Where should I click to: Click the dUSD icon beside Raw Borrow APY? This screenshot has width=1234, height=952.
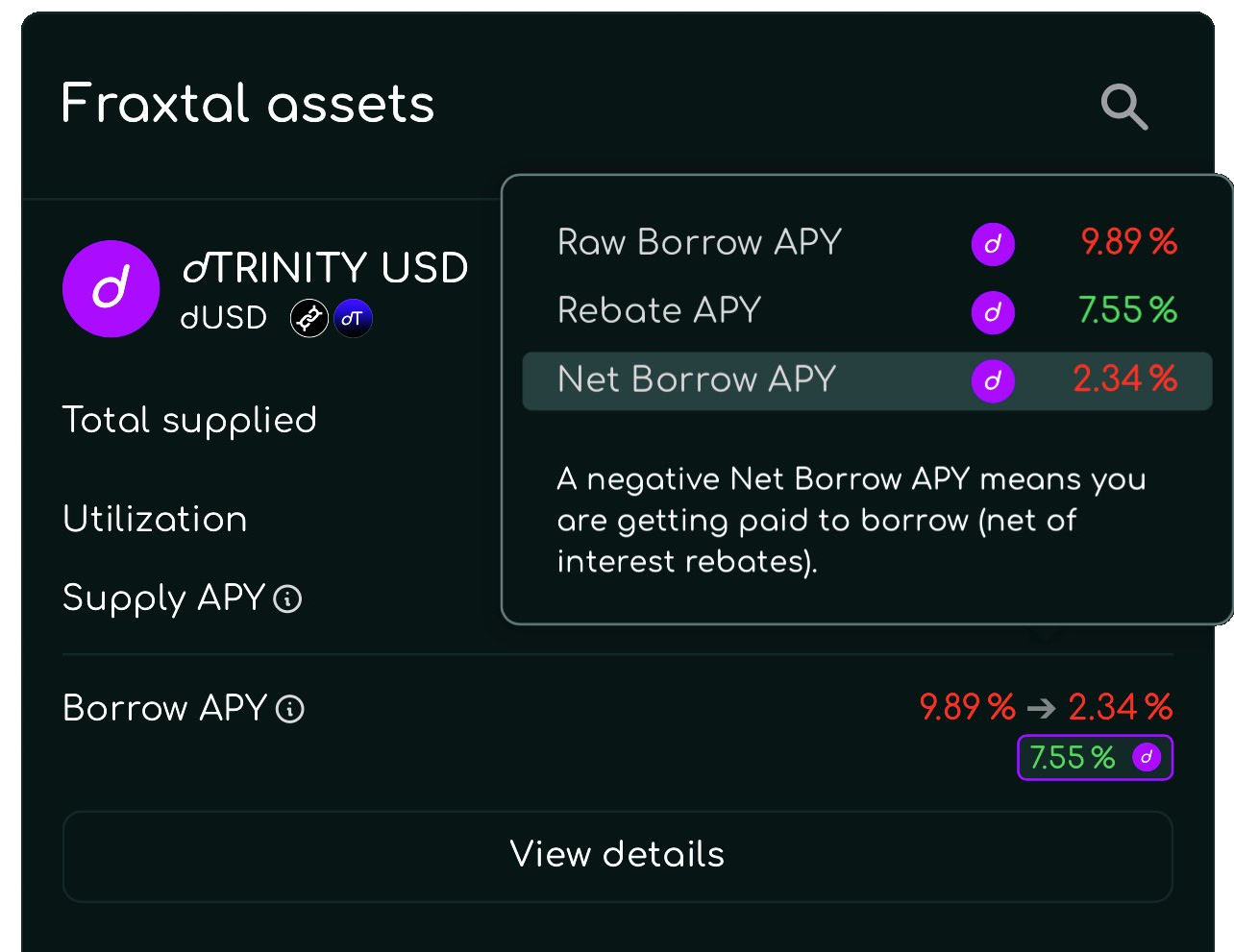point(993,244)
